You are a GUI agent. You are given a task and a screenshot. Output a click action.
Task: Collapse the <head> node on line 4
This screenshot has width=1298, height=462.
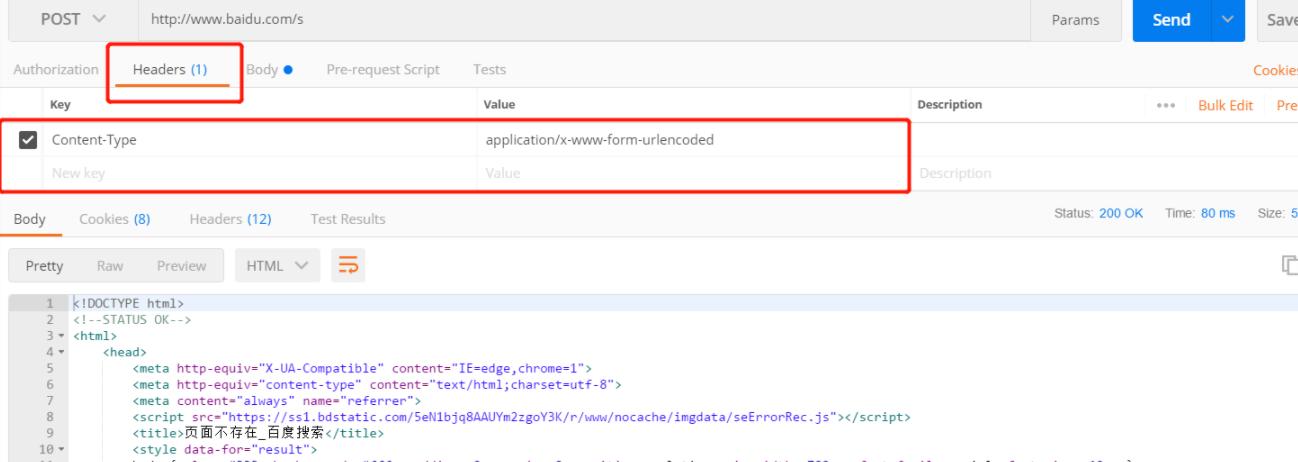[62, 352]
